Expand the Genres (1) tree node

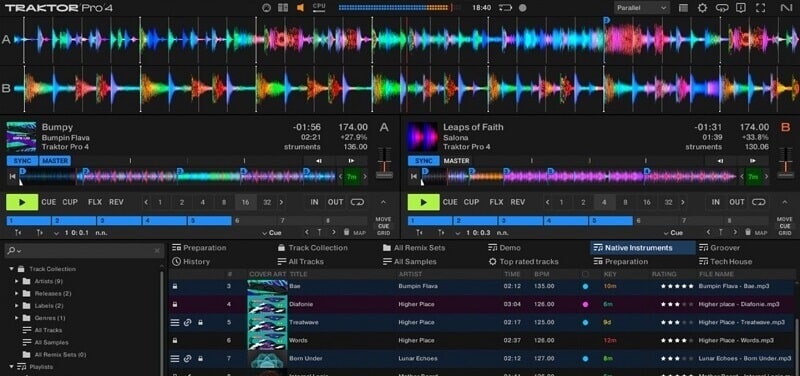point(17,318)
